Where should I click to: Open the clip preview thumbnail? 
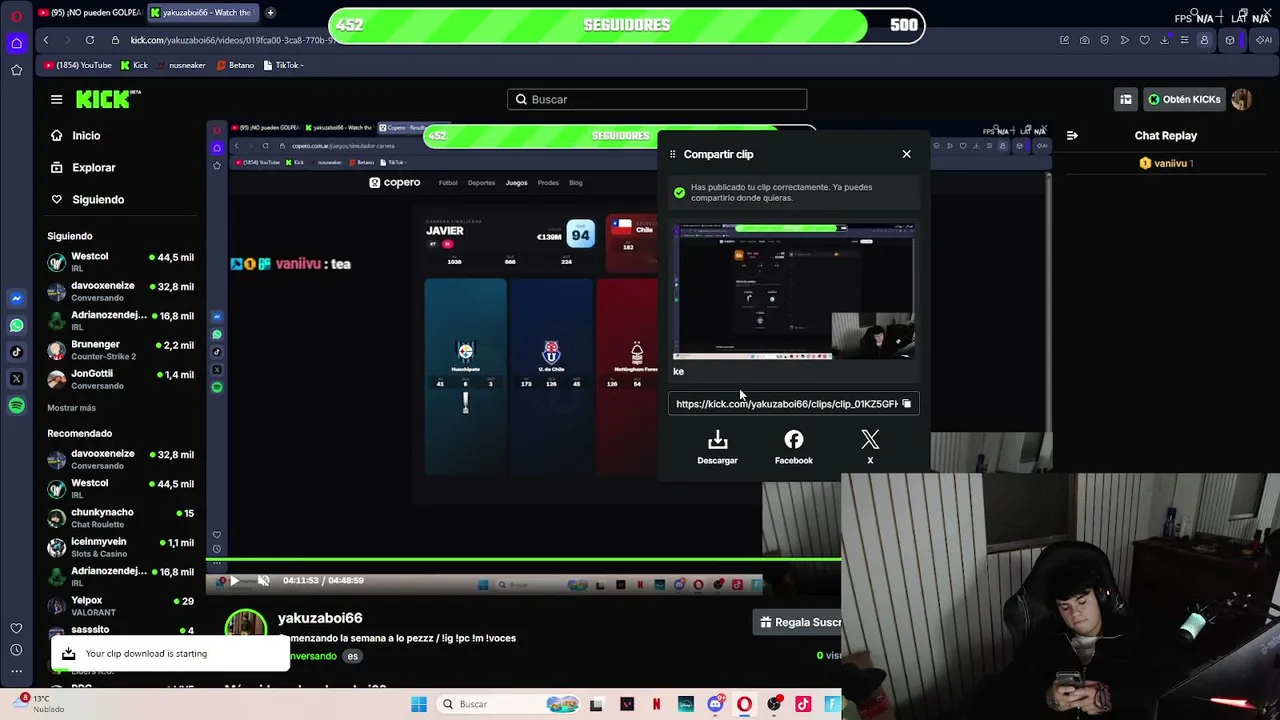[794, 291]
